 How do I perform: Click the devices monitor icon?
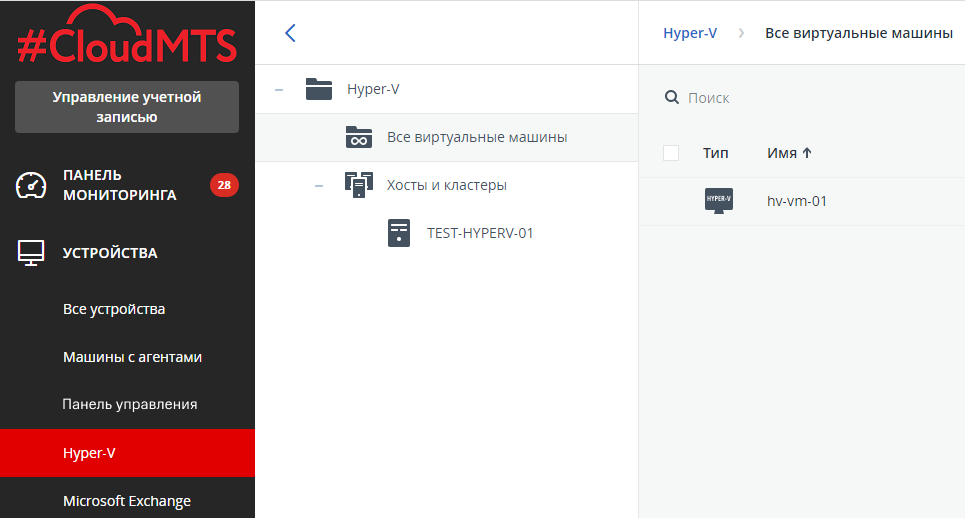pyautogui.click(x=32, y=253)
